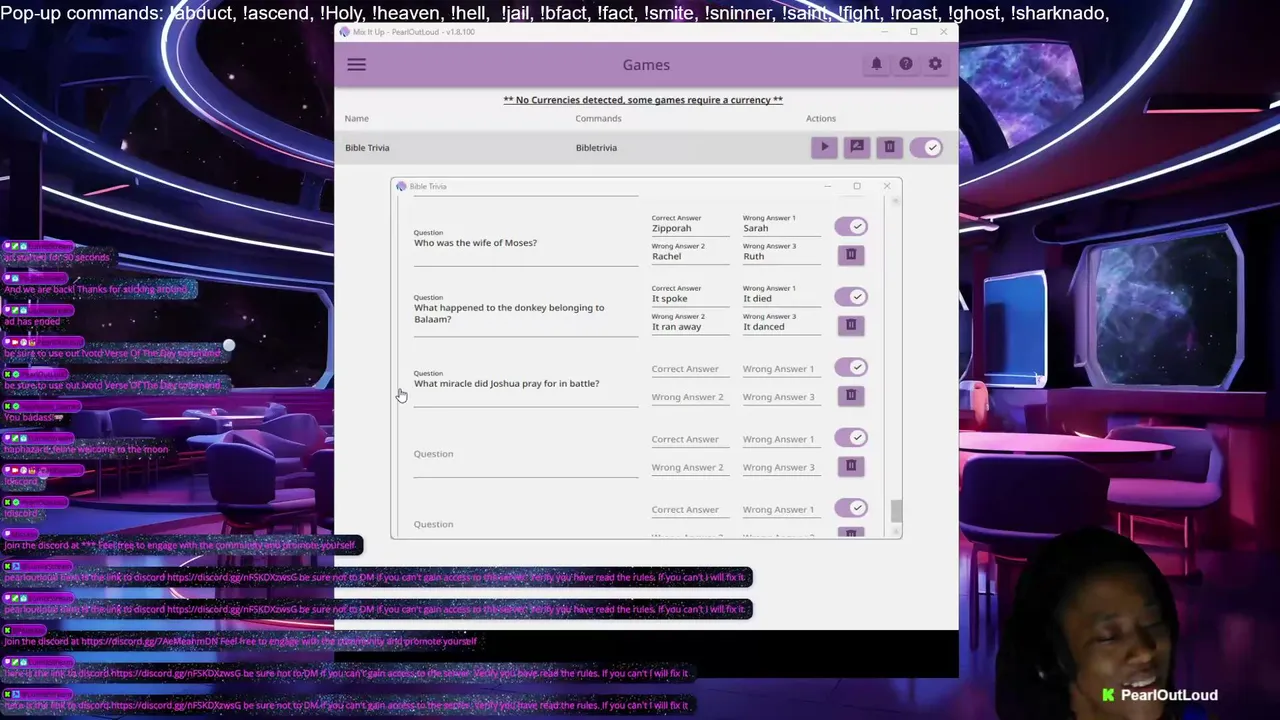Open notifications bell in Mix It Up

point(876,64)
